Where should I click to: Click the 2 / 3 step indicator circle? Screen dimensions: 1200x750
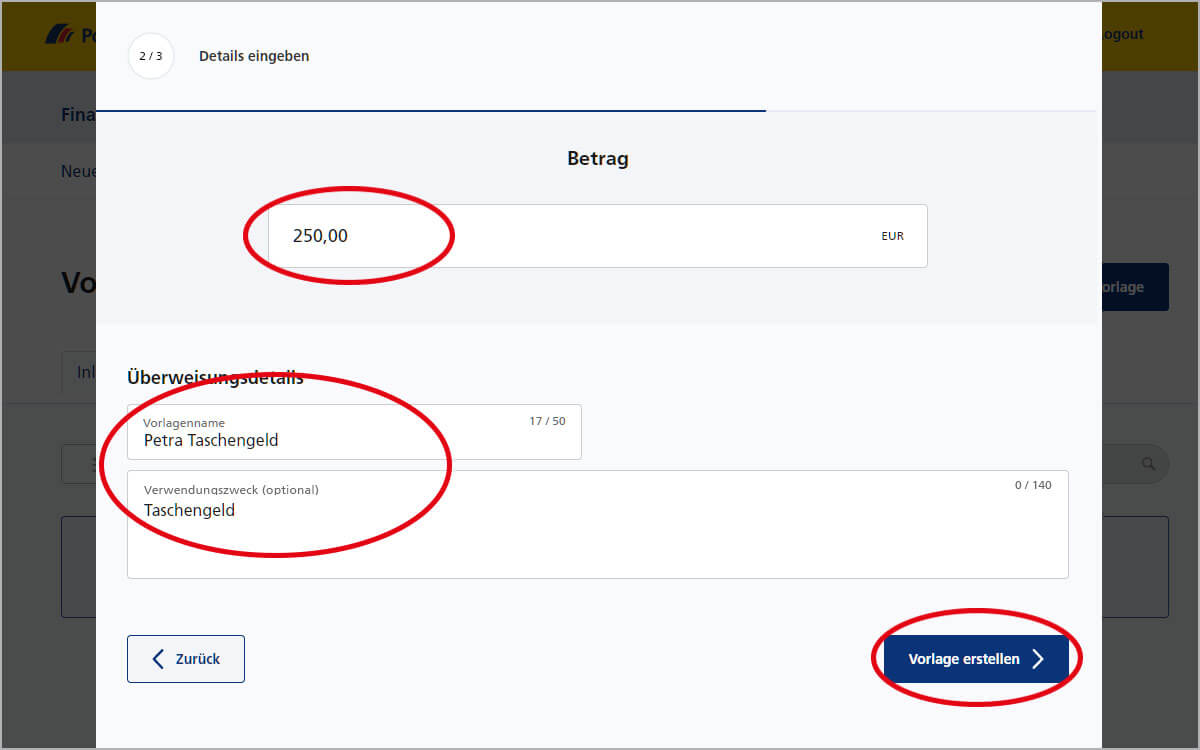(x=151, y=56)
